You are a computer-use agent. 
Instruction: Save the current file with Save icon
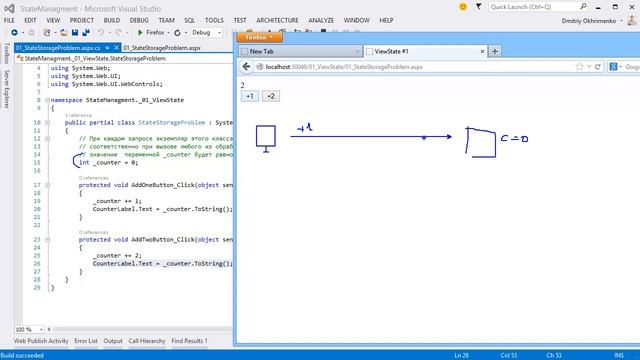(75, 32)
